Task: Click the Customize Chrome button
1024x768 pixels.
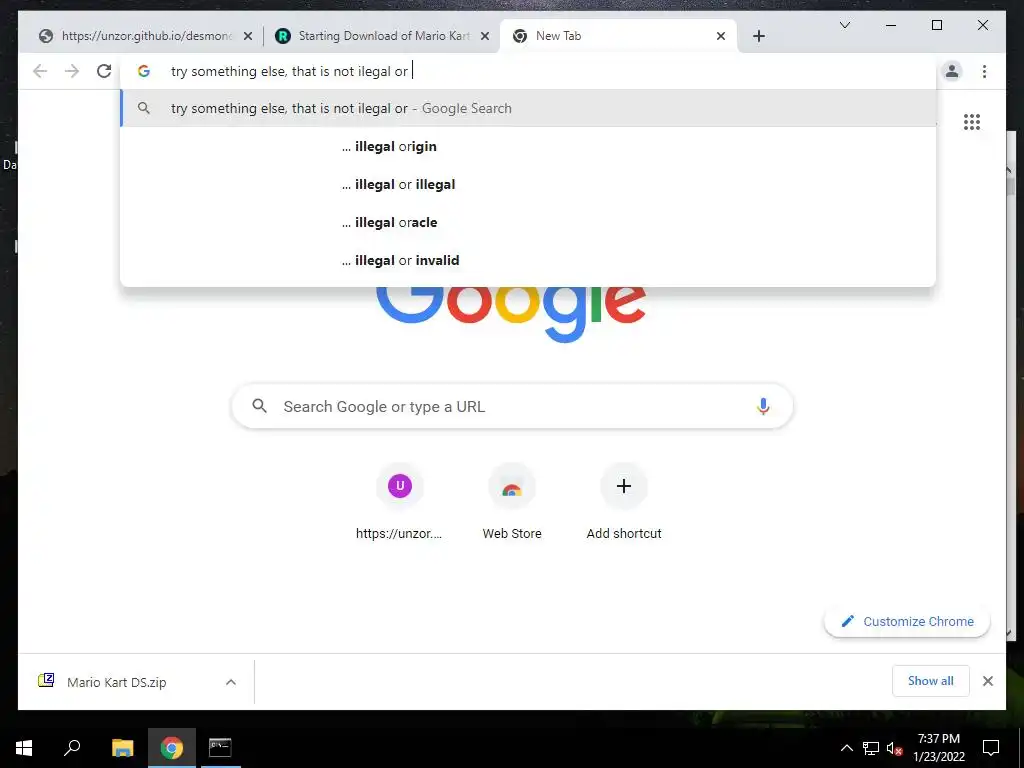Action: [x=907, y=621]
